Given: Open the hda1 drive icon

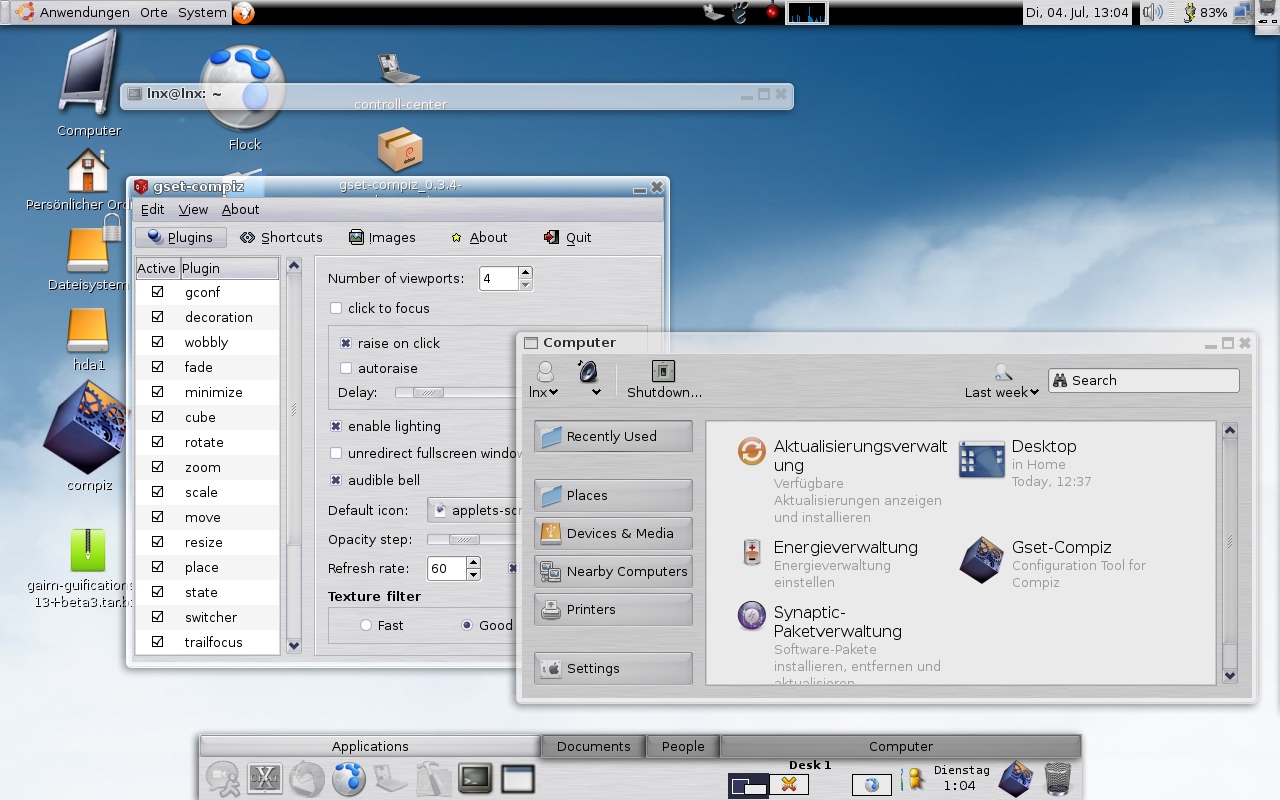Looking at the screenshot, I should (x=88, y=331).
